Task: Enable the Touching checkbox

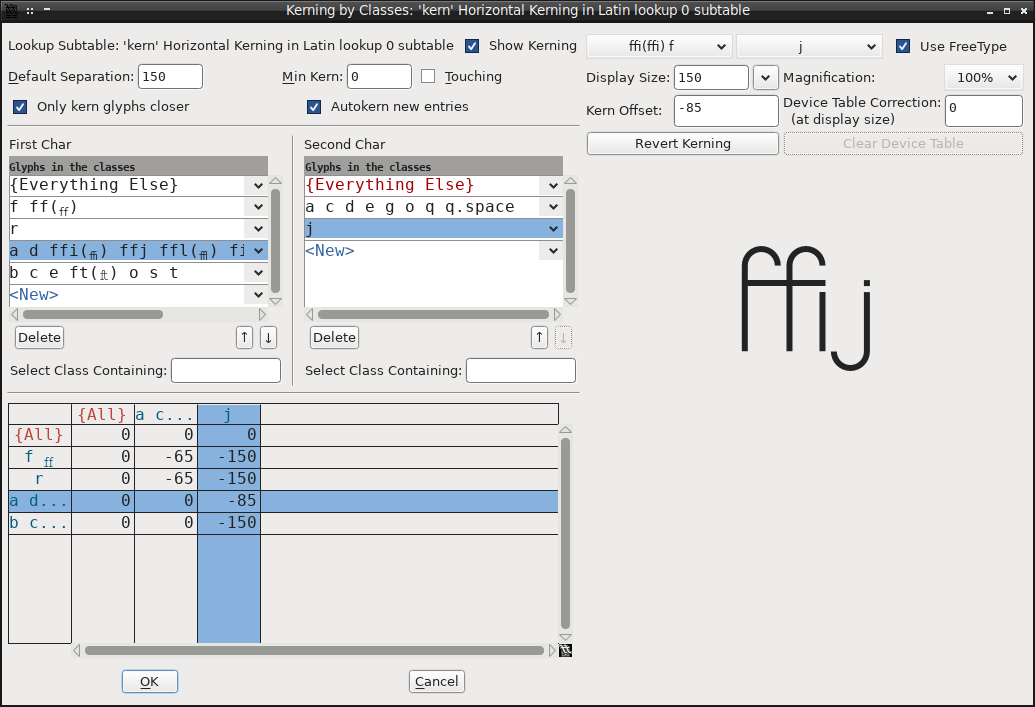Action: [x=428, y=77]
